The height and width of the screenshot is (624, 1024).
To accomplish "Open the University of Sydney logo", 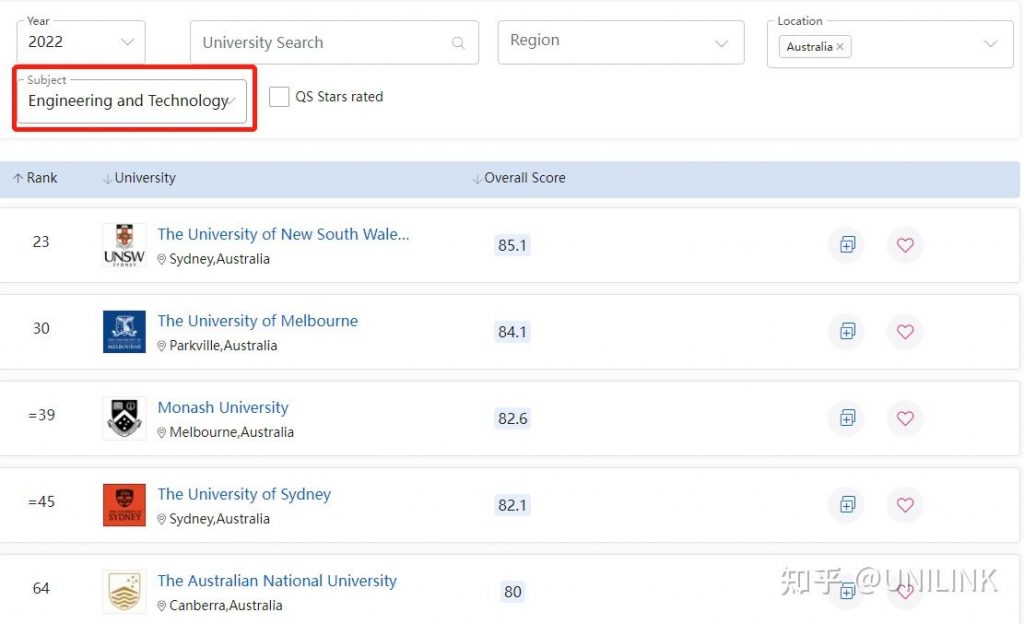I will tap(124, 505).
